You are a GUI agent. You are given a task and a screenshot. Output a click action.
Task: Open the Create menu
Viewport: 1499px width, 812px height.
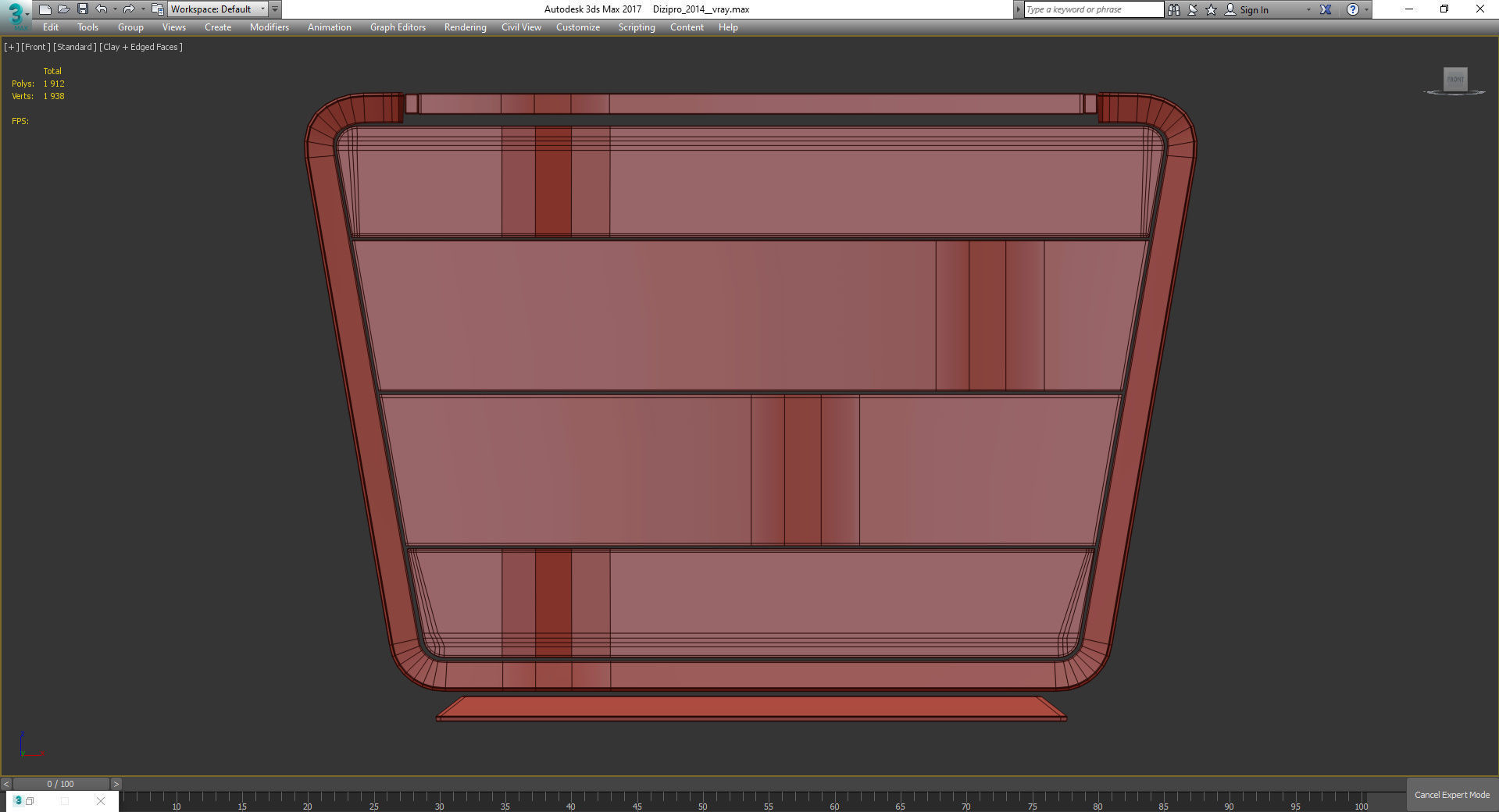(218, 27)
